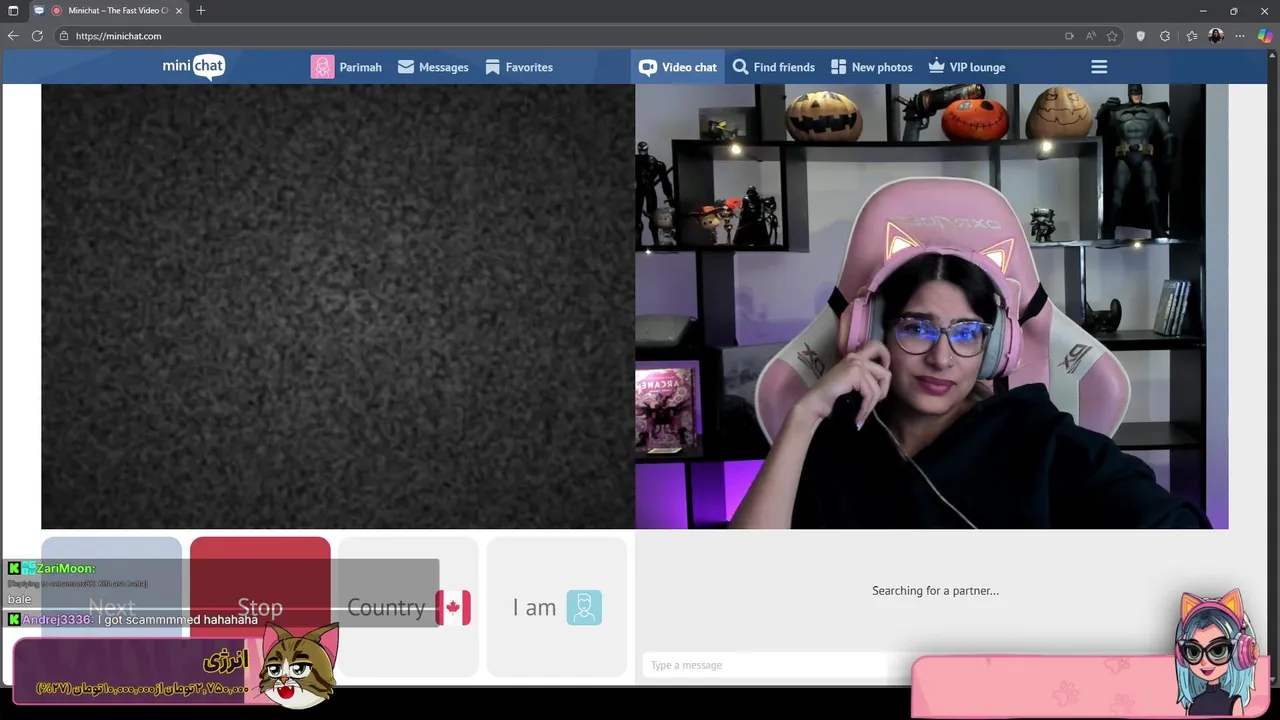Click the remote partner video area
This screenshot has height=720, width=1280.
tap(338, 306)
